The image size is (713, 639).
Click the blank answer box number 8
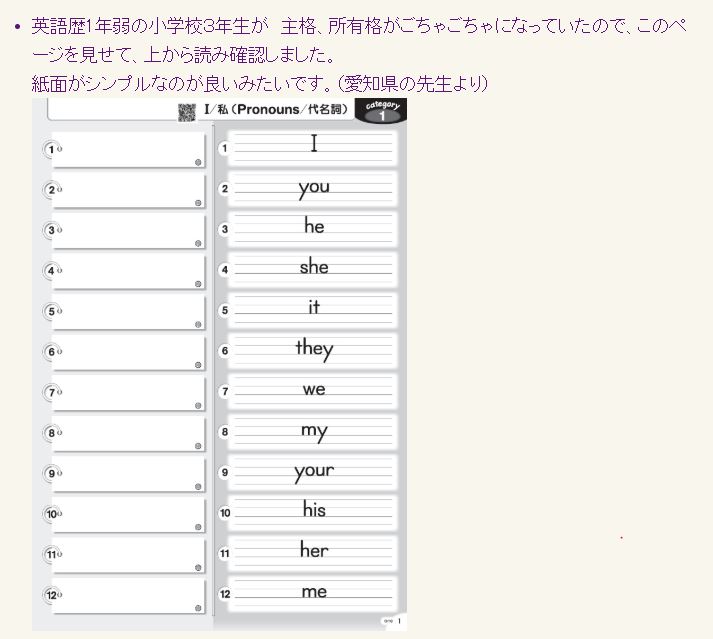tap(128, 433)
